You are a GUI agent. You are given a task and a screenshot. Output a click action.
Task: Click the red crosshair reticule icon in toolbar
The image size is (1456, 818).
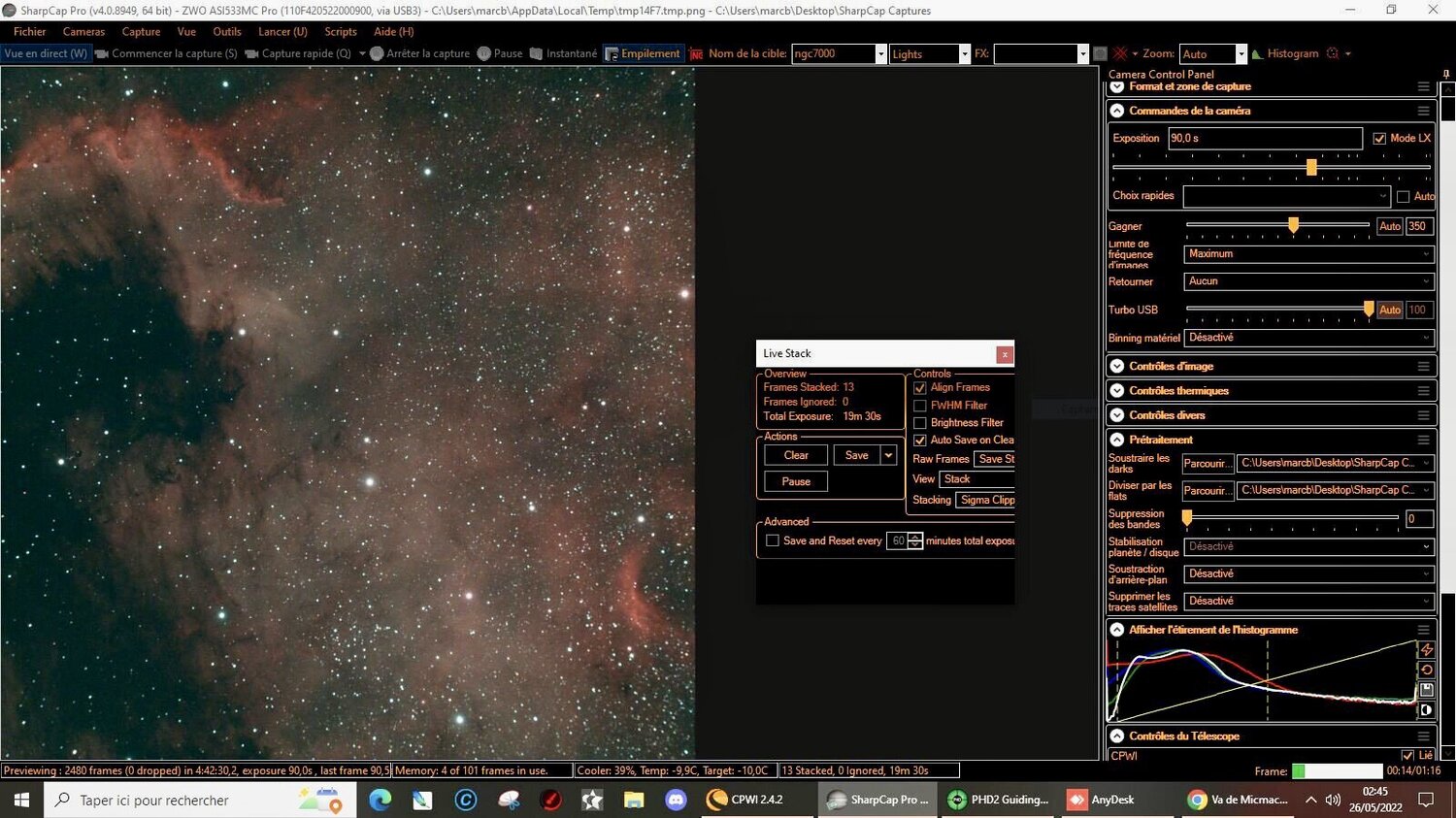pyautogui.click(x=1120, y=53)
